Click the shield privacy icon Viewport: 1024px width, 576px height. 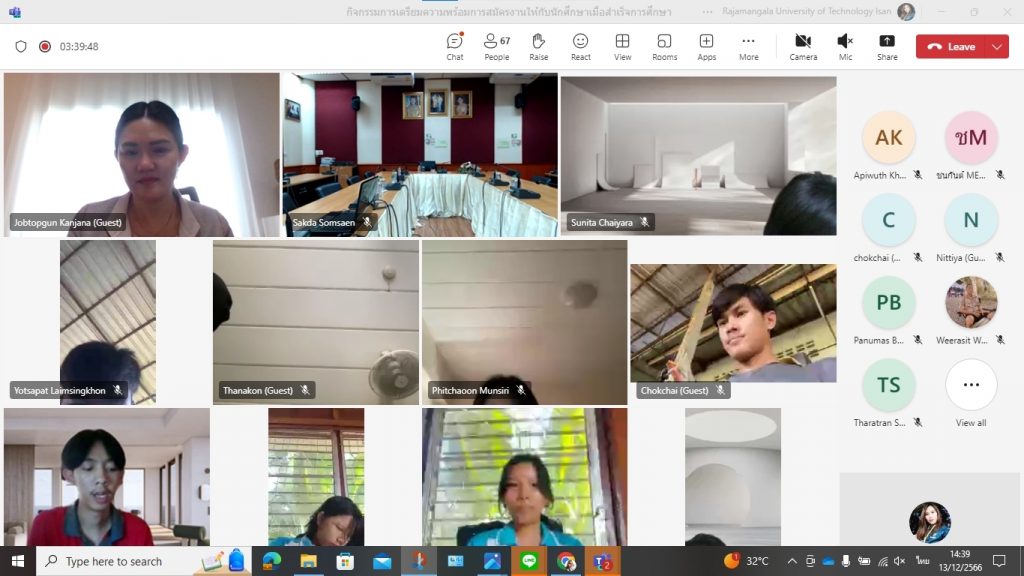click(x=21, y=46)
